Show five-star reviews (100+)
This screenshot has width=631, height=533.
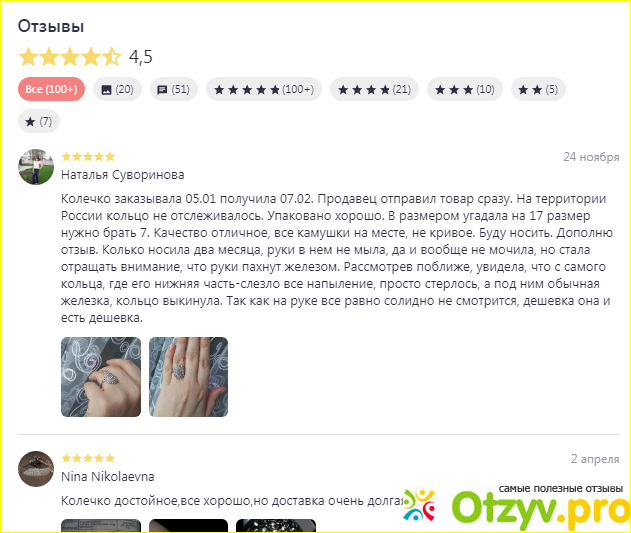click(264, 89)
